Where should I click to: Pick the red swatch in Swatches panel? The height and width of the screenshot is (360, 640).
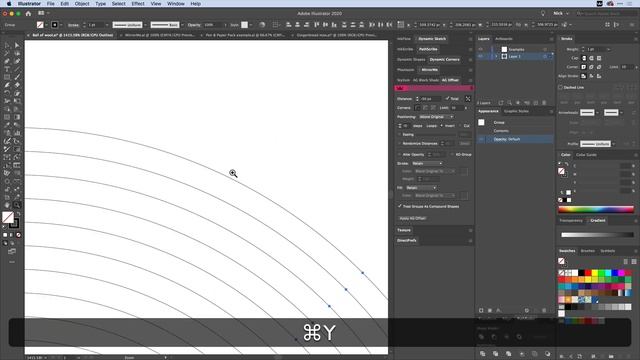tap(588, 273)
